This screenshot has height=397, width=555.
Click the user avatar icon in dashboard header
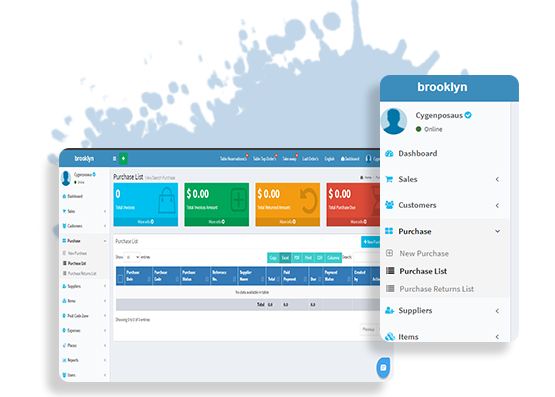click(368, 159)
